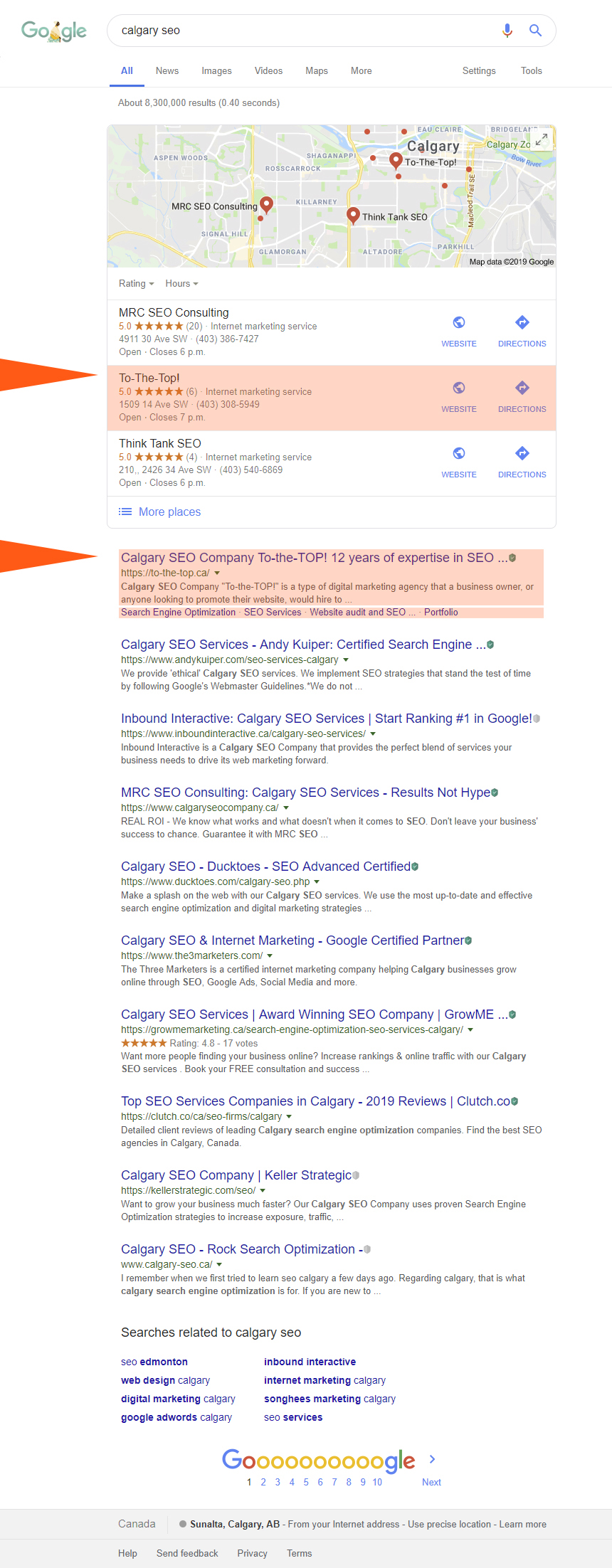Go to results page 2
Screen dimensions: 612x1568
click(263, 1482)
